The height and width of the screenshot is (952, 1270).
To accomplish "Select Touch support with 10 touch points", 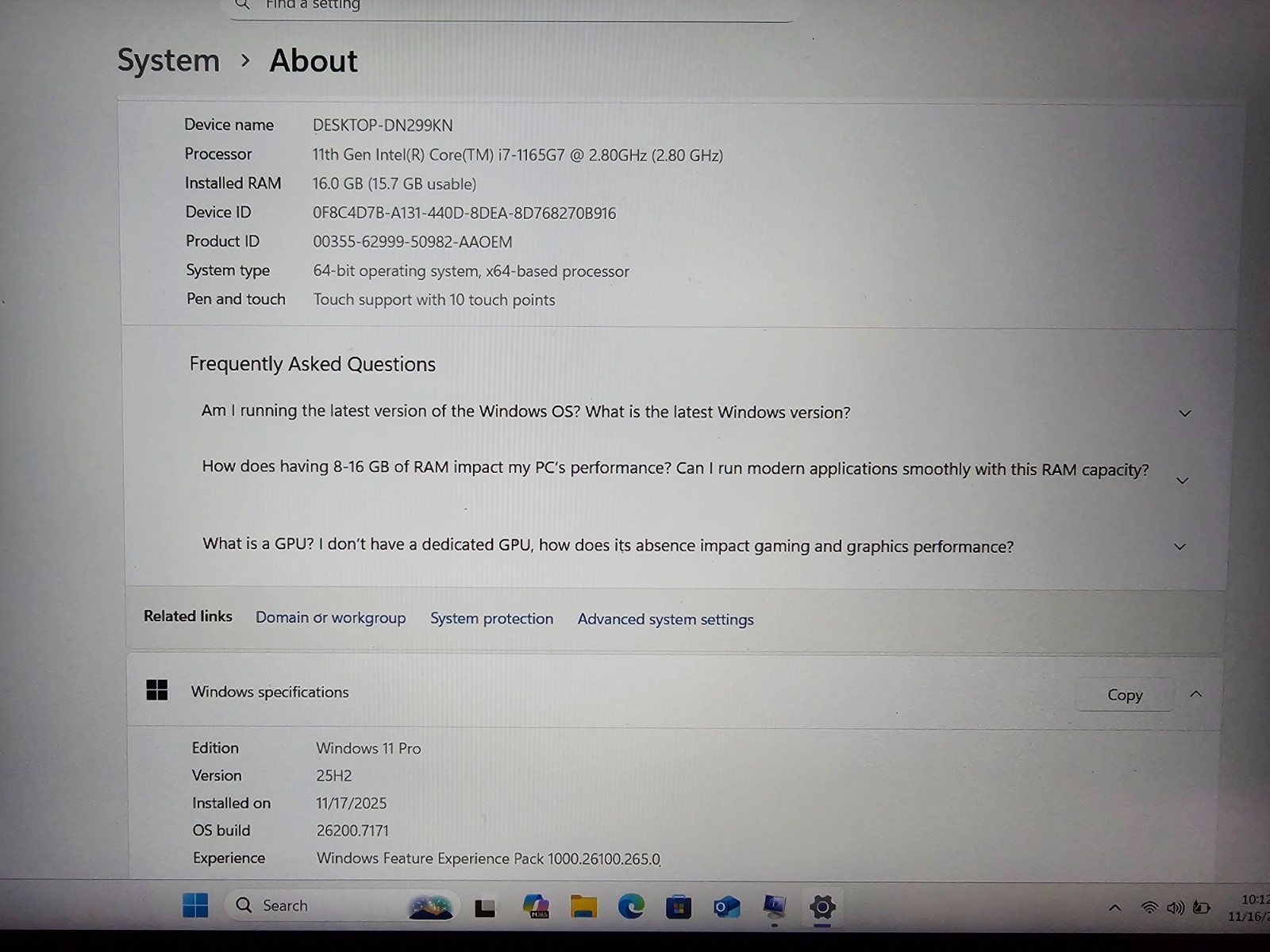I will [434, 300].
